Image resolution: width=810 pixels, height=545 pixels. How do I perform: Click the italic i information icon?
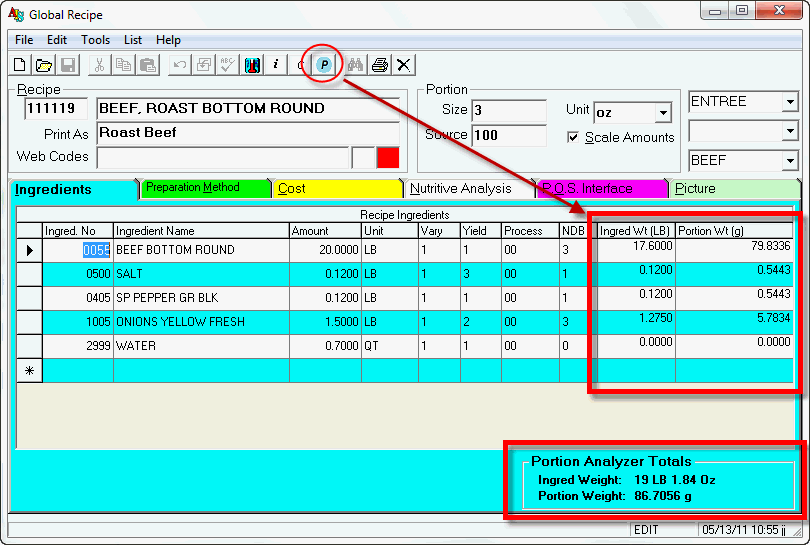276,65
